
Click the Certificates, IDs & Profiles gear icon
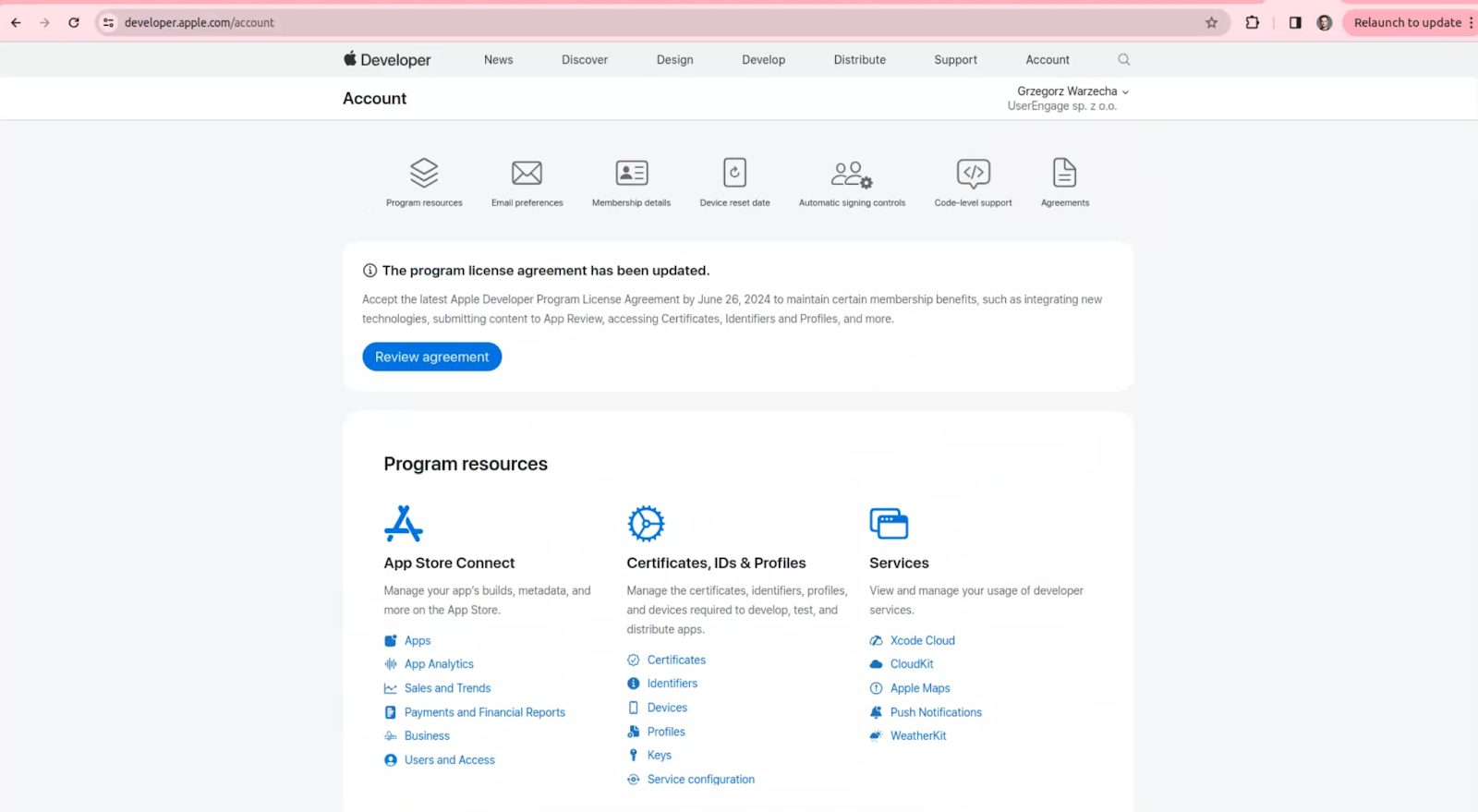[x=646, y=523]
